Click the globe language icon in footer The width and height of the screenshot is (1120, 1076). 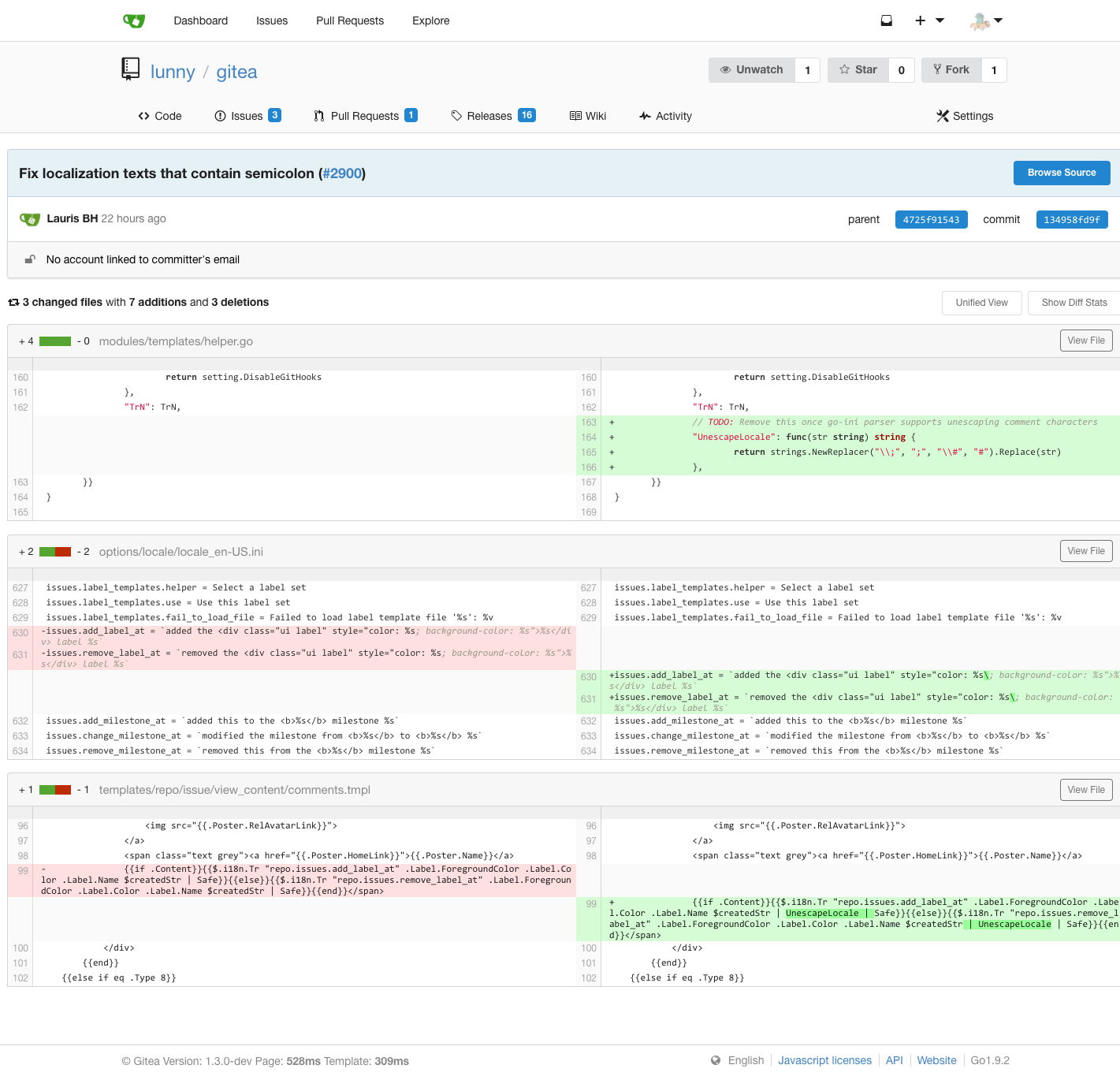click(716, 1060)
